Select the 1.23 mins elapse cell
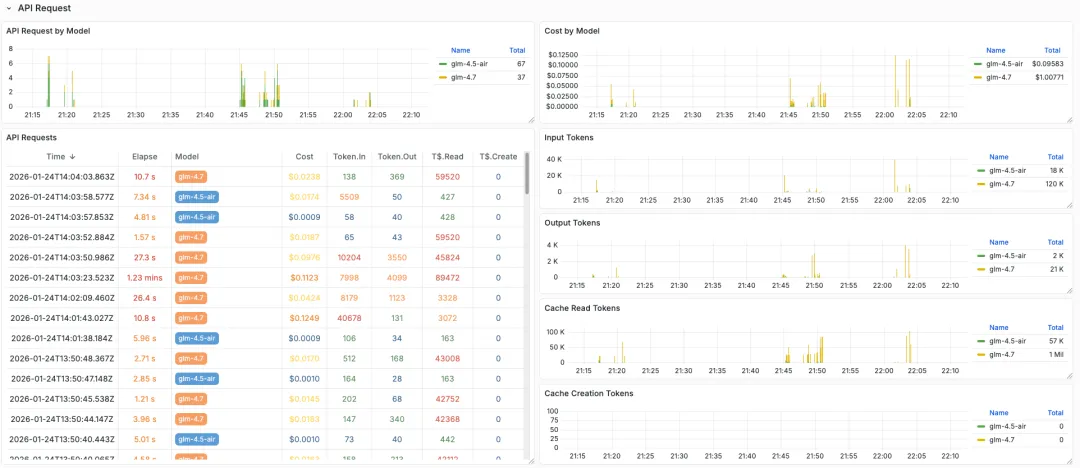Image resolution: width=1080 pixels, height=468 pixels. 145,278
